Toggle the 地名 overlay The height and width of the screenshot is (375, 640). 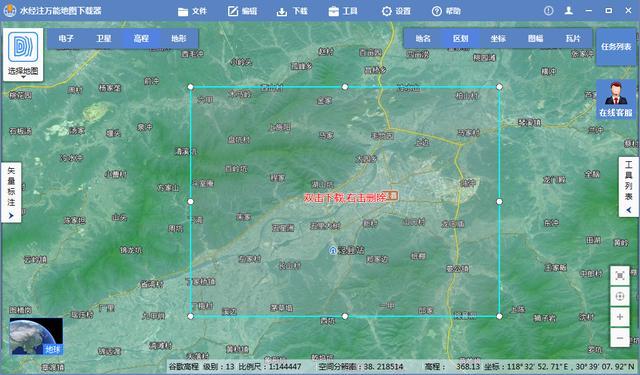click(423, 38)
